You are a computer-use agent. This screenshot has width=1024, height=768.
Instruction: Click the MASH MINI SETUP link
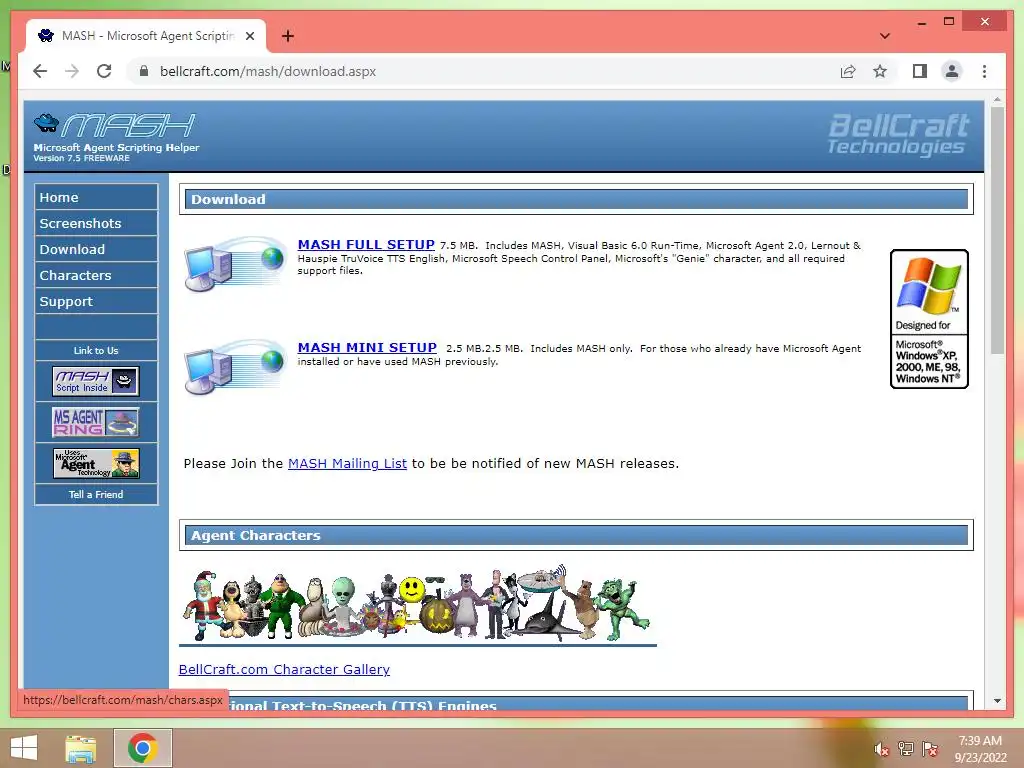(367, 347)
